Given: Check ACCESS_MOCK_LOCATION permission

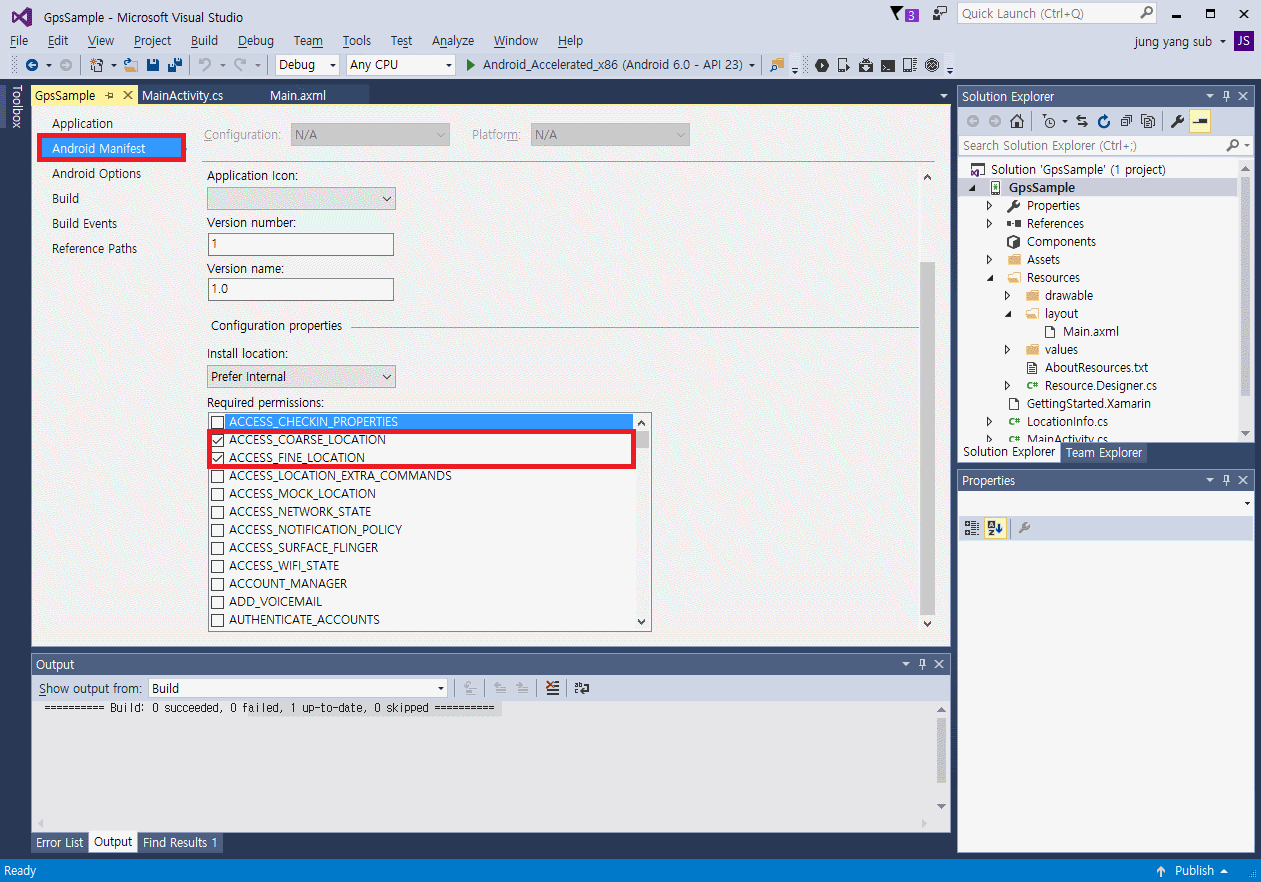Looking at the screenshot, I should (217, 494).
